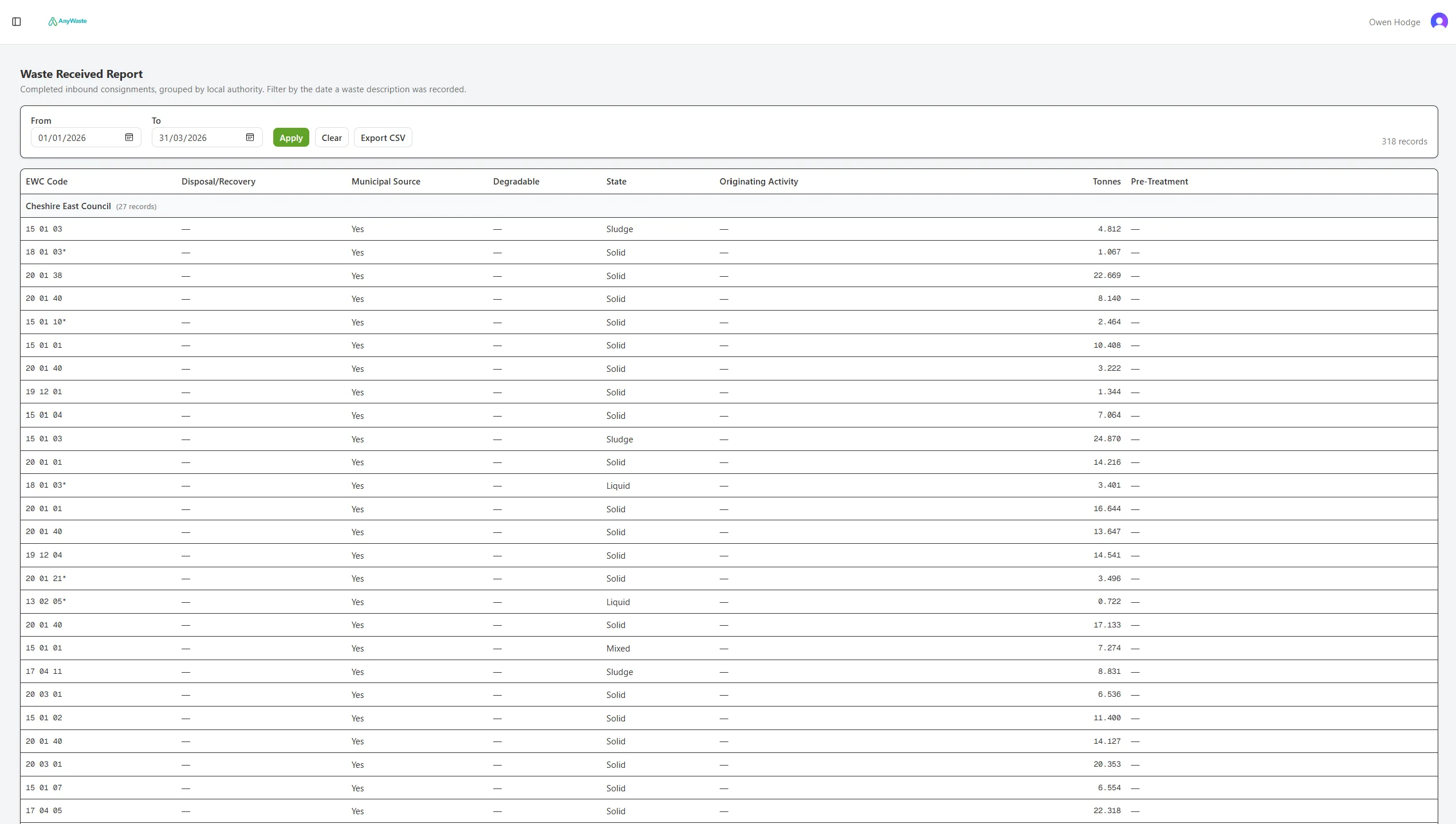This screenshot has width=1456, height=824.
Task: Click the Municipal Source column header
Action: click(x=385, y=182)
